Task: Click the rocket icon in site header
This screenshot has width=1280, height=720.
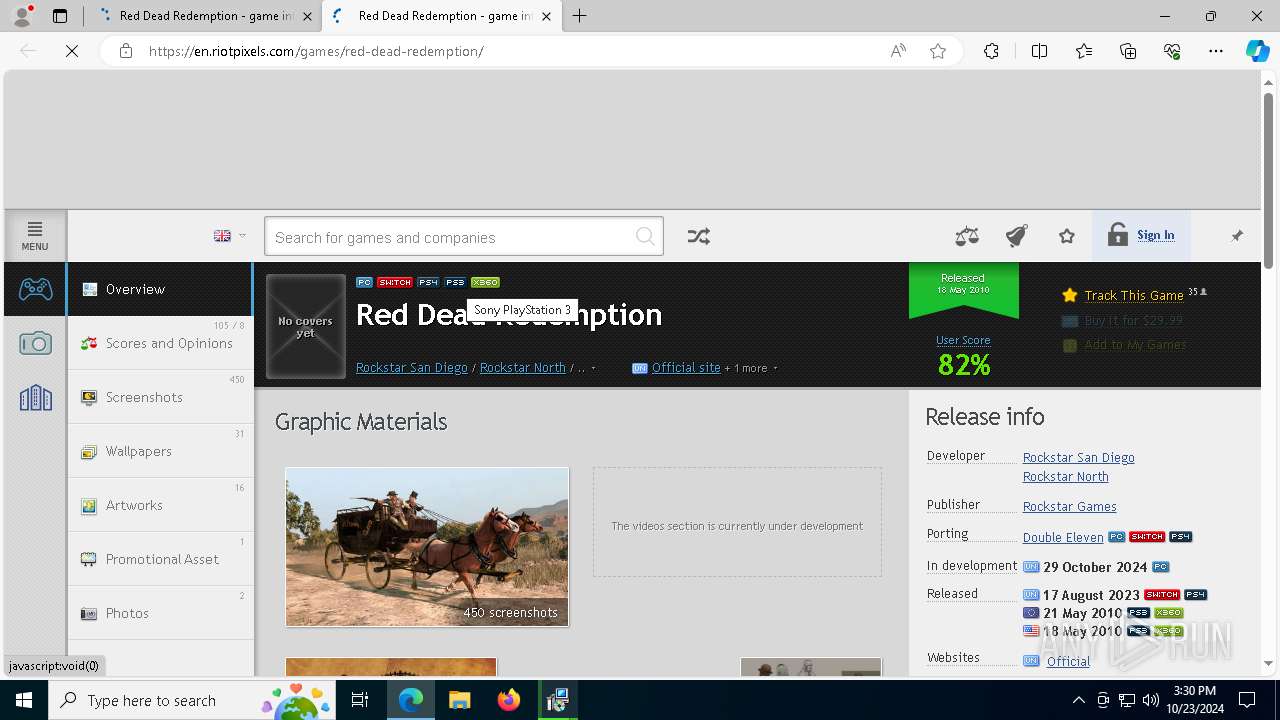Action: (x=1016, y=236)
